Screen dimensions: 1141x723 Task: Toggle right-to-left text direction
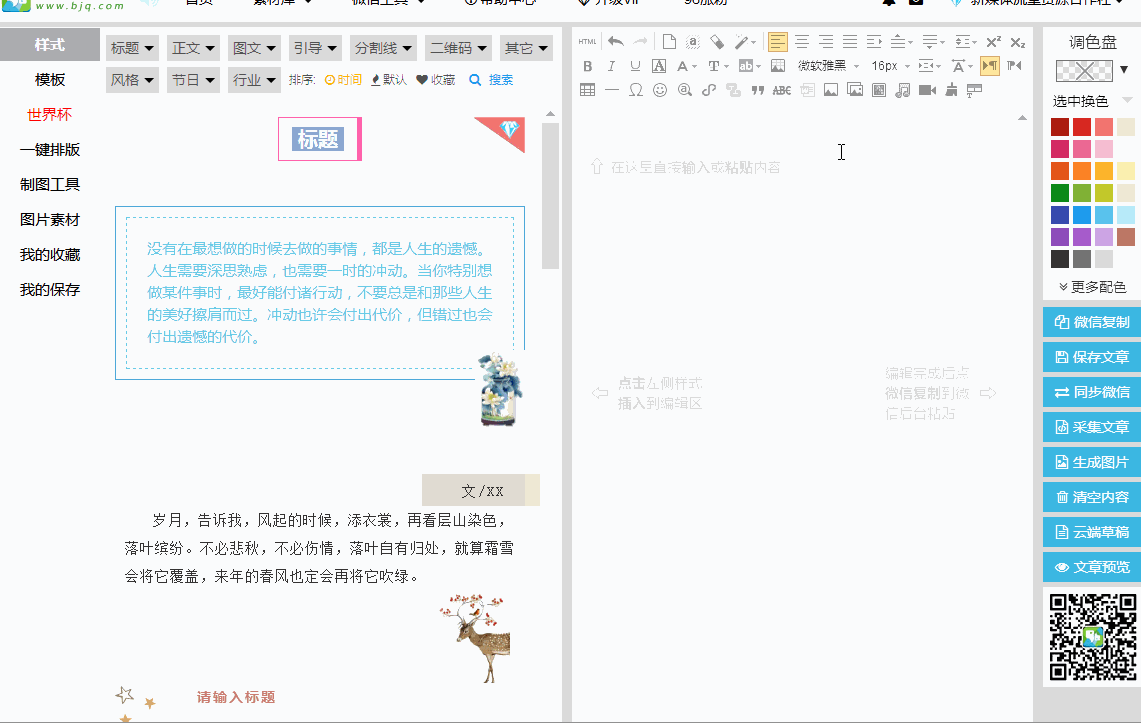1014,66
